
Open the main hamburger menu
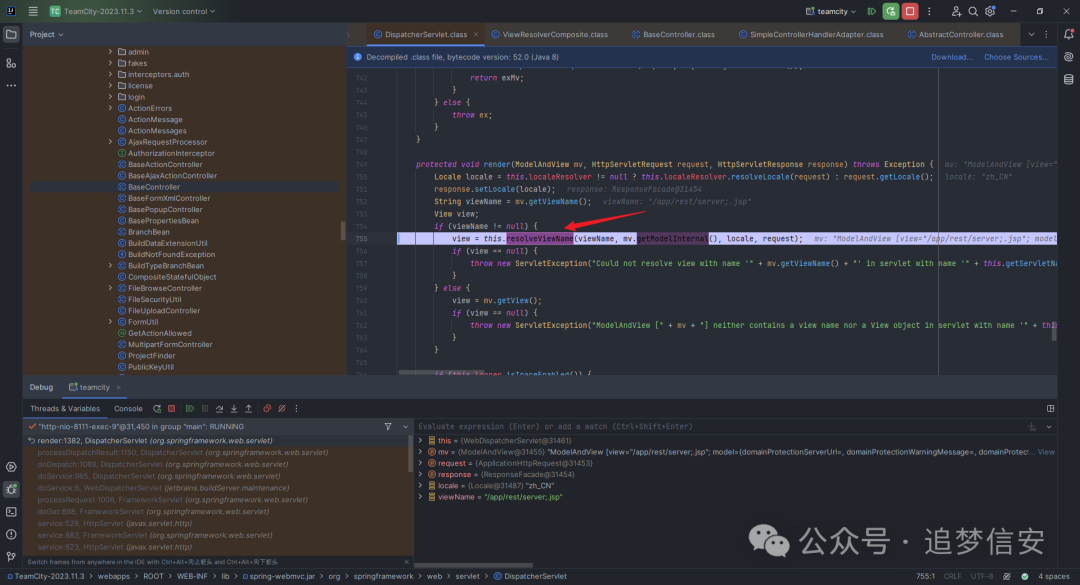click(x=32, y=11)
